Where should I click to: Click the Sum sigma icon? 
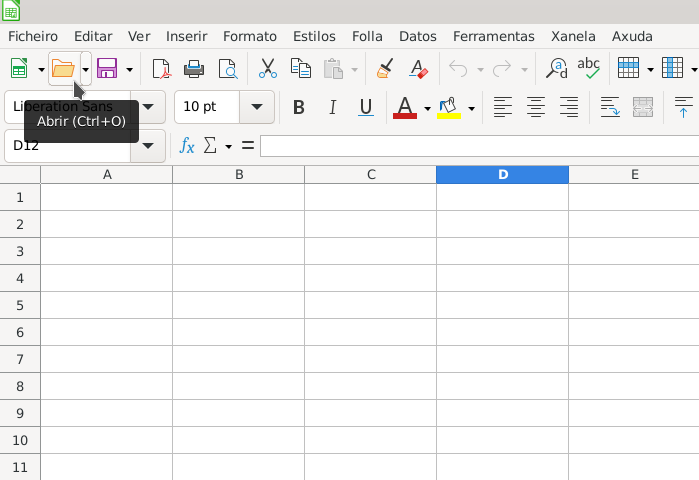click(x=210, y=145)
